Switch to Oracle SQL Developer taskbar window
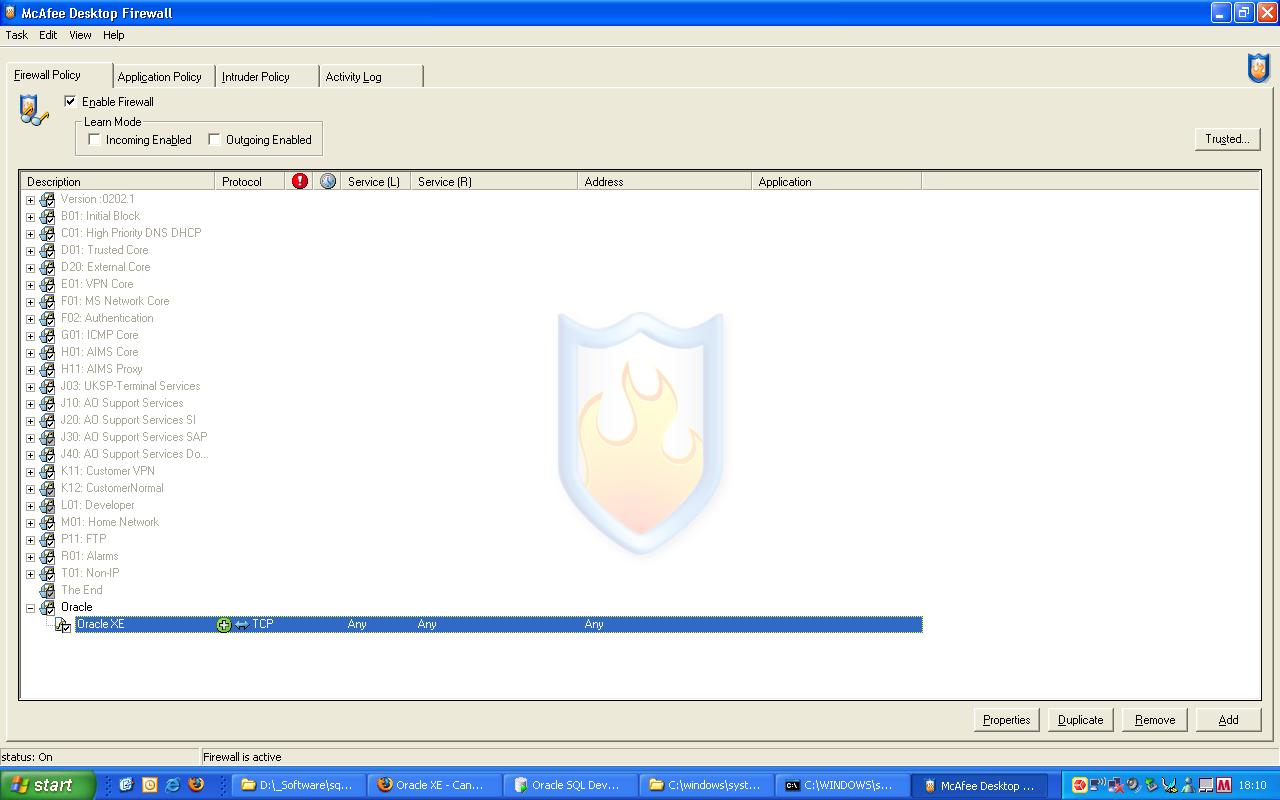Image resolution: width=1280 pixels, height=800 pixels. point(569,785)
